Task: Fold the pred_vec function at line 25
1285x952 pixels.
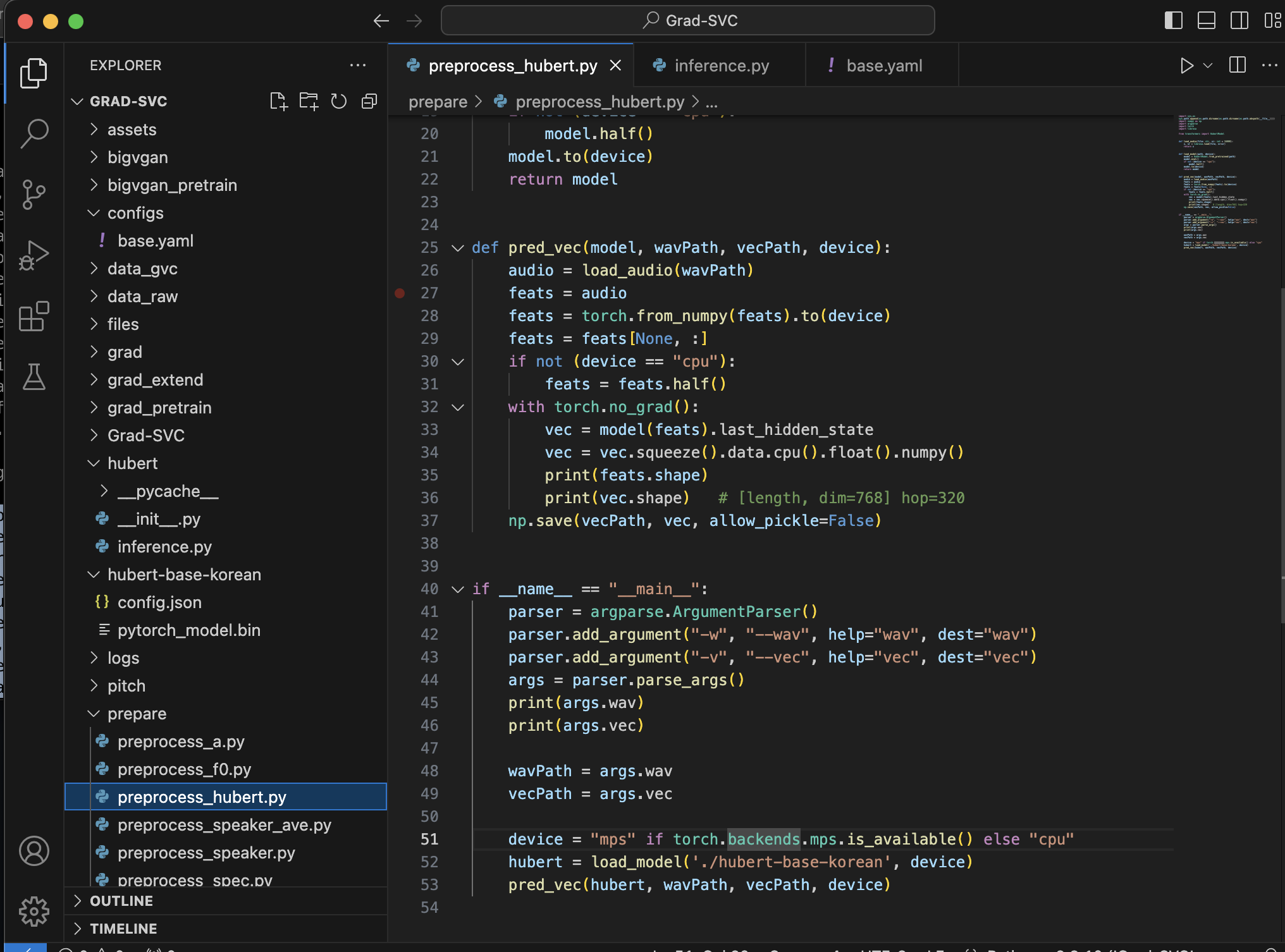Action: (458, 248)
